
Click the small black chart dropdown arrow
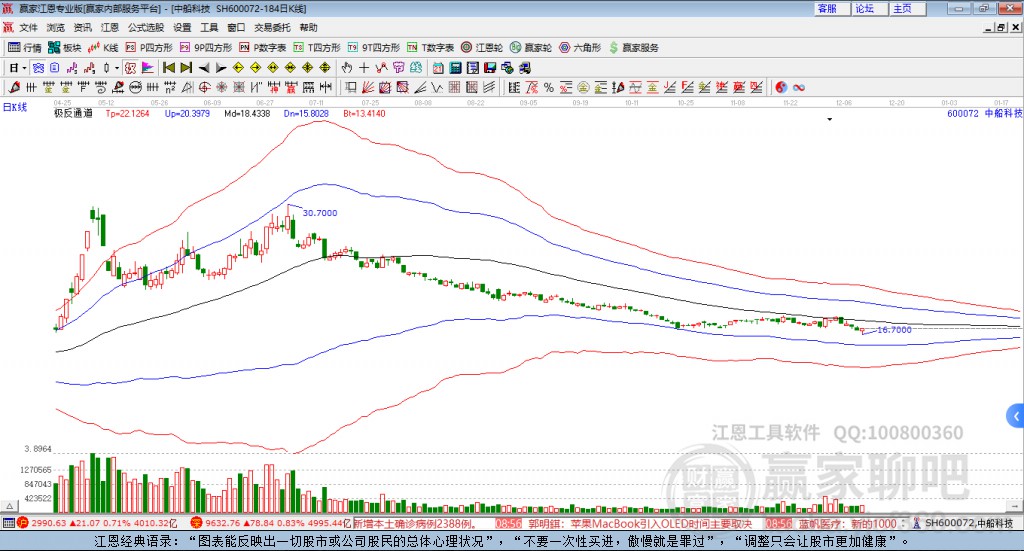click(829, 119)
